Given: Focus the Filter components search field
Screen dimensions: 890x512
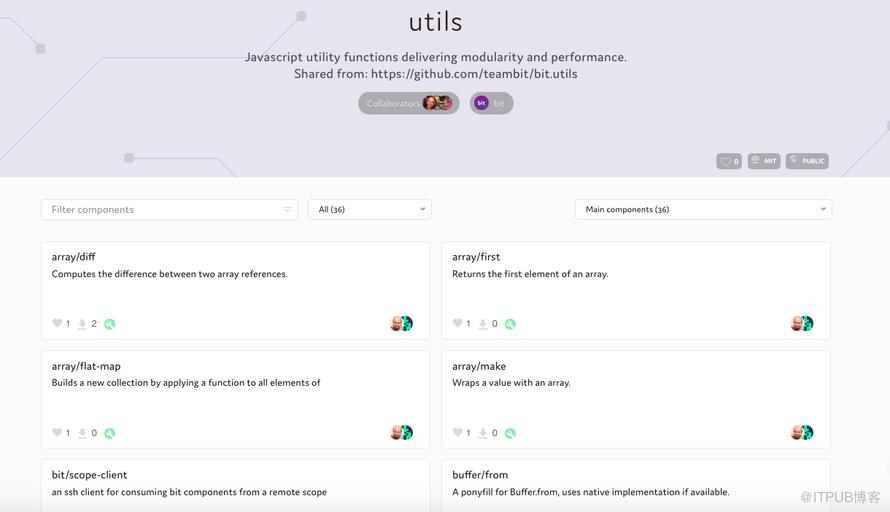Looking at the screenshot, I should pyautogui.click(x=170, y=209).
